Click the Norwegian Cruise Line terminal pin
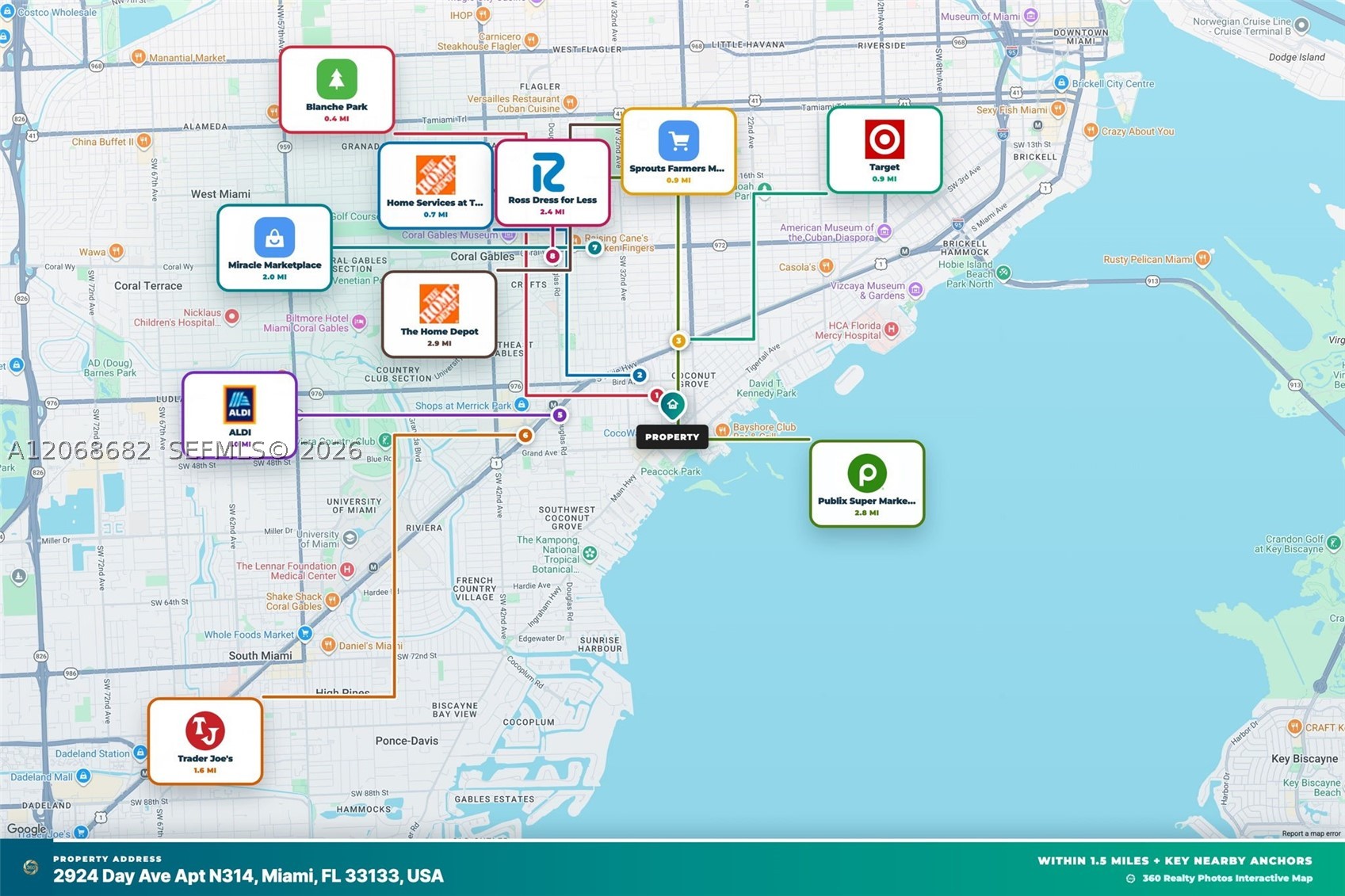The height and width of the screenshot is (896, 1345). point(1301,26)
